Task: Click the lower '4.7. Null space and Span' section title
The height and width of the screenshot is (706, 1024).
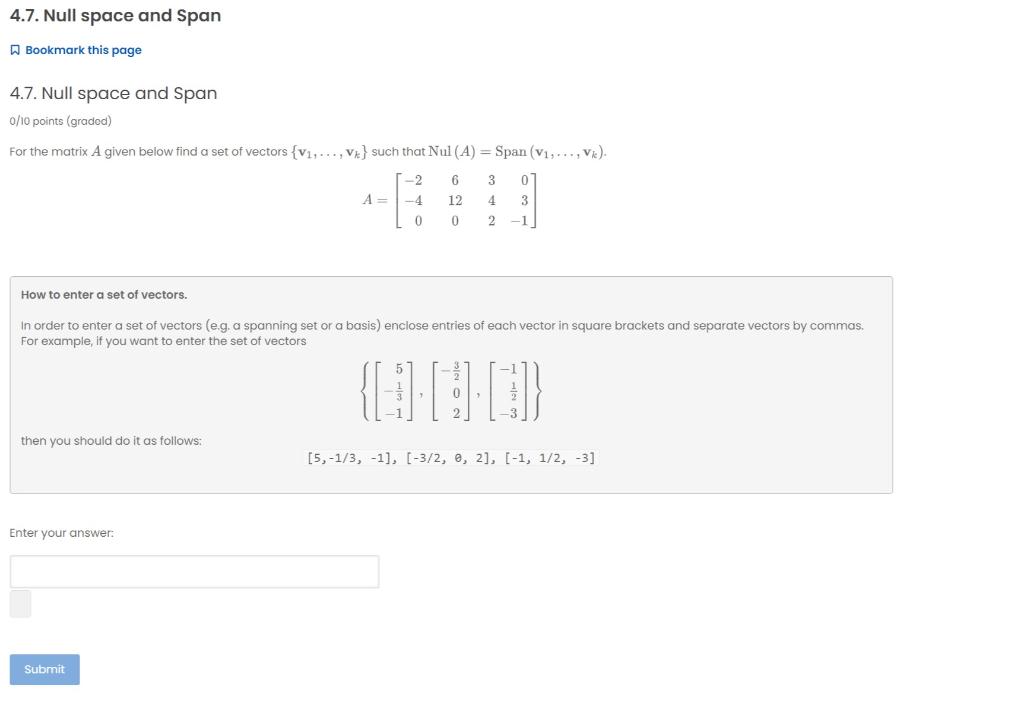Action: click(x=113, y=93)
